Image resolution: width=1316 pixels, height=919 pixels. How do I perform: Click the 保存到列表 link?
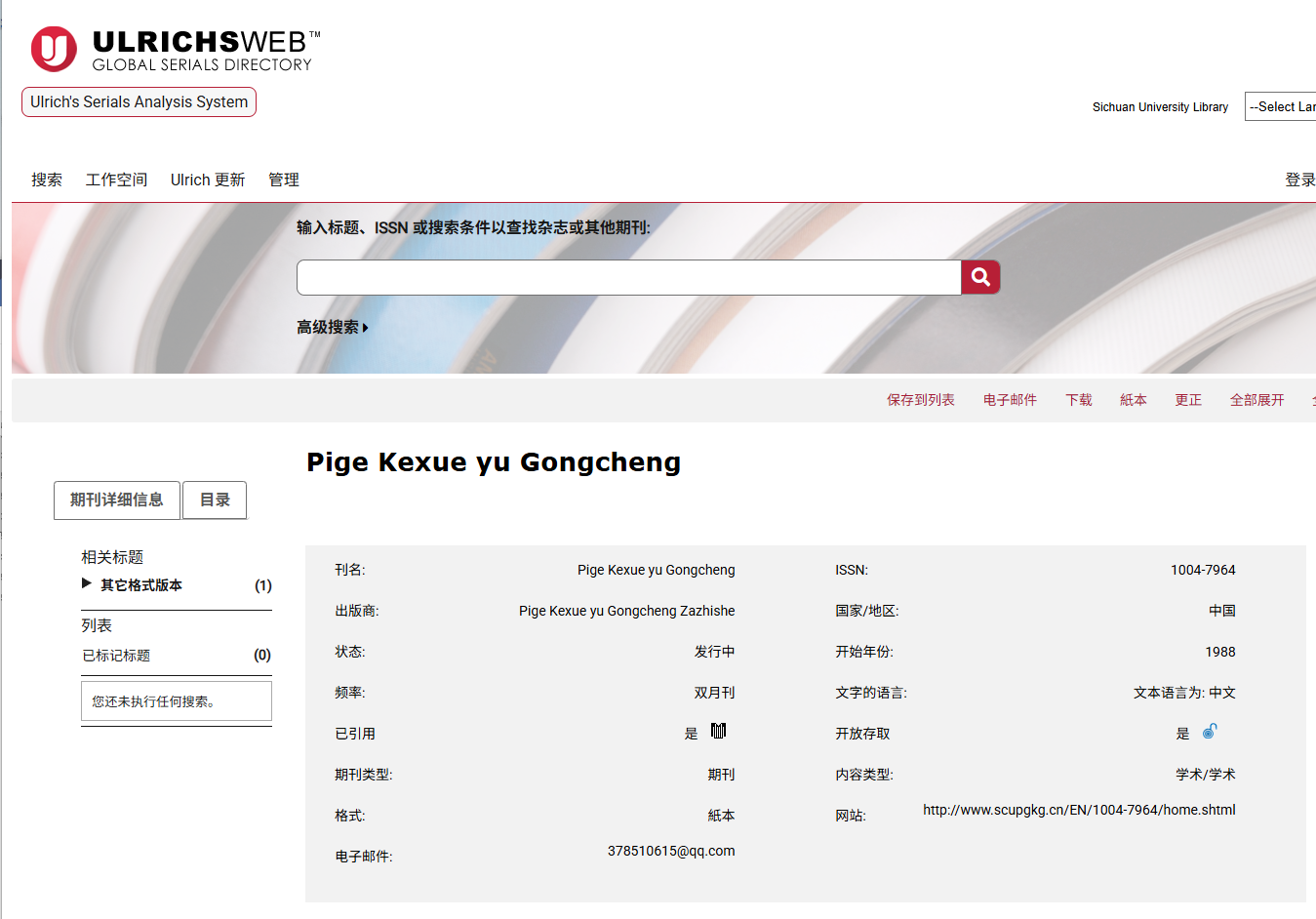920,400
